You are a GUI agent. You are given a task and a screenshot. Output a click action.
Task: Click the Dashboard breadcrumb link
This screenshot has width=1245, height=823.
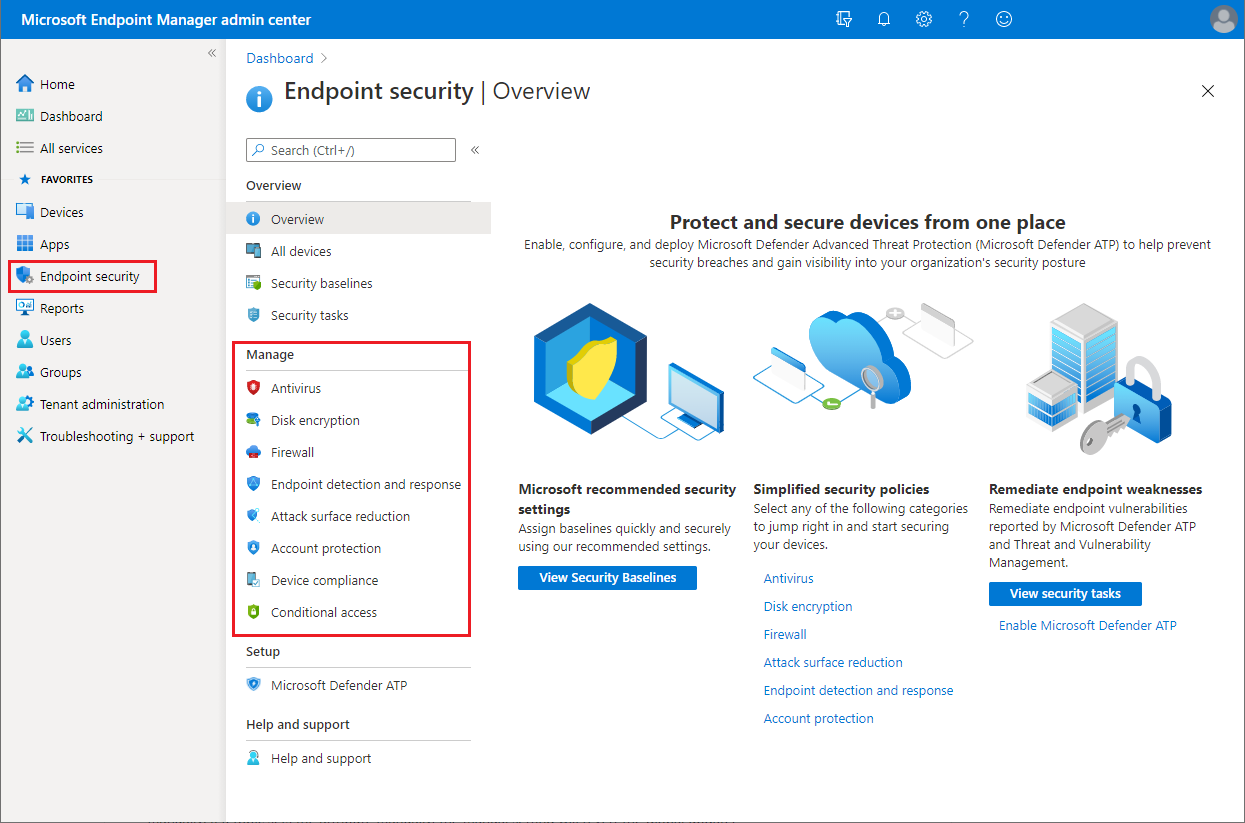point(280,58)
